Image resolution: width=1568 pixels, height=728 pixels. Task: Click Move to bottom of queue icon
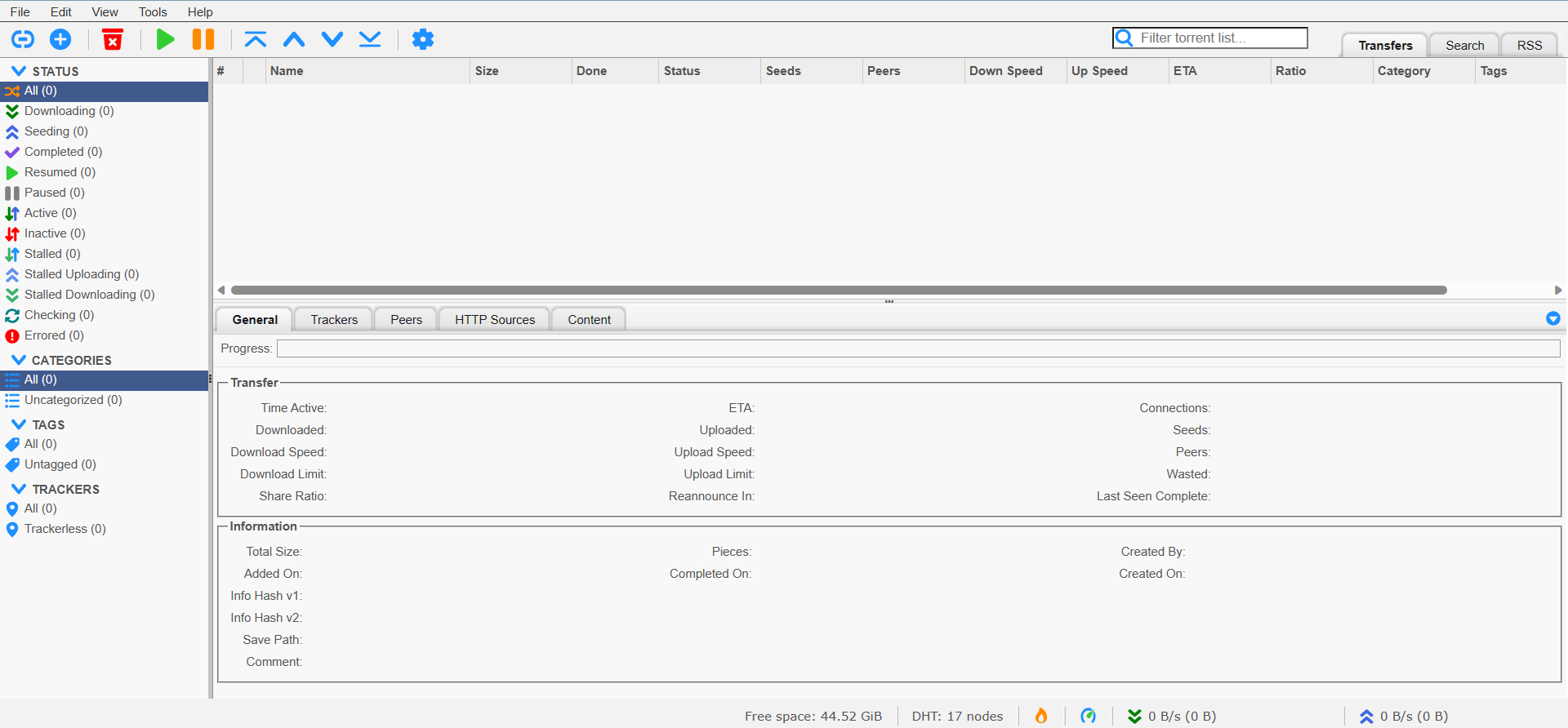coord(370,39)
